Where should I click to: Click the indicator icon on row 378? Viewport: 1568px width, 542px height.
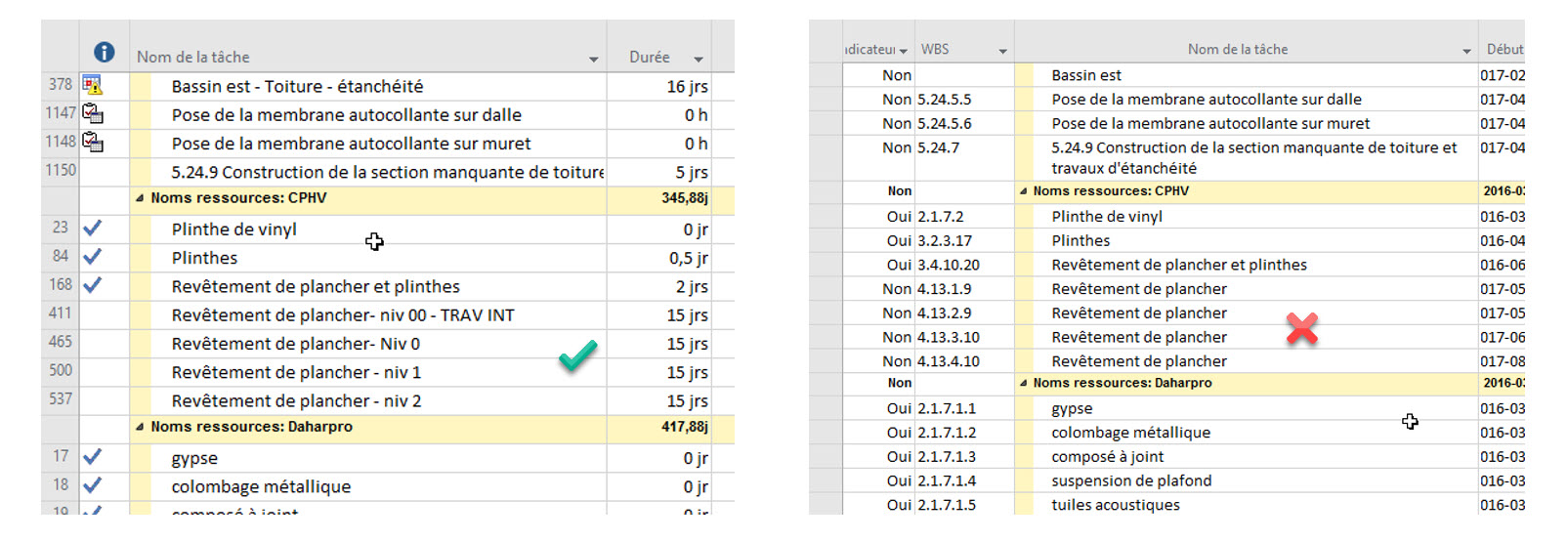tap(92, 86)
